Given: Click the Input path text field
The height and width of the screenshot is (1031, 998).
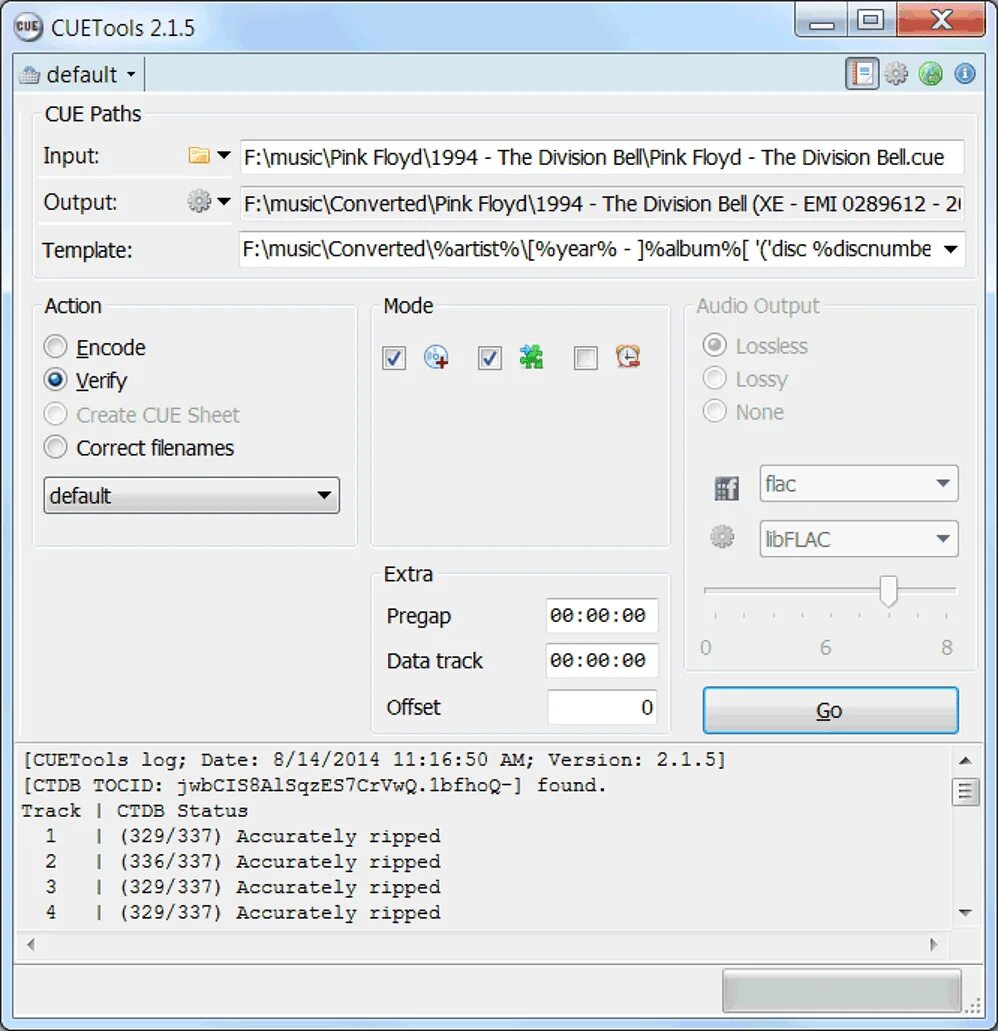Looking at the screenshot, I should (x=602, y=157).
